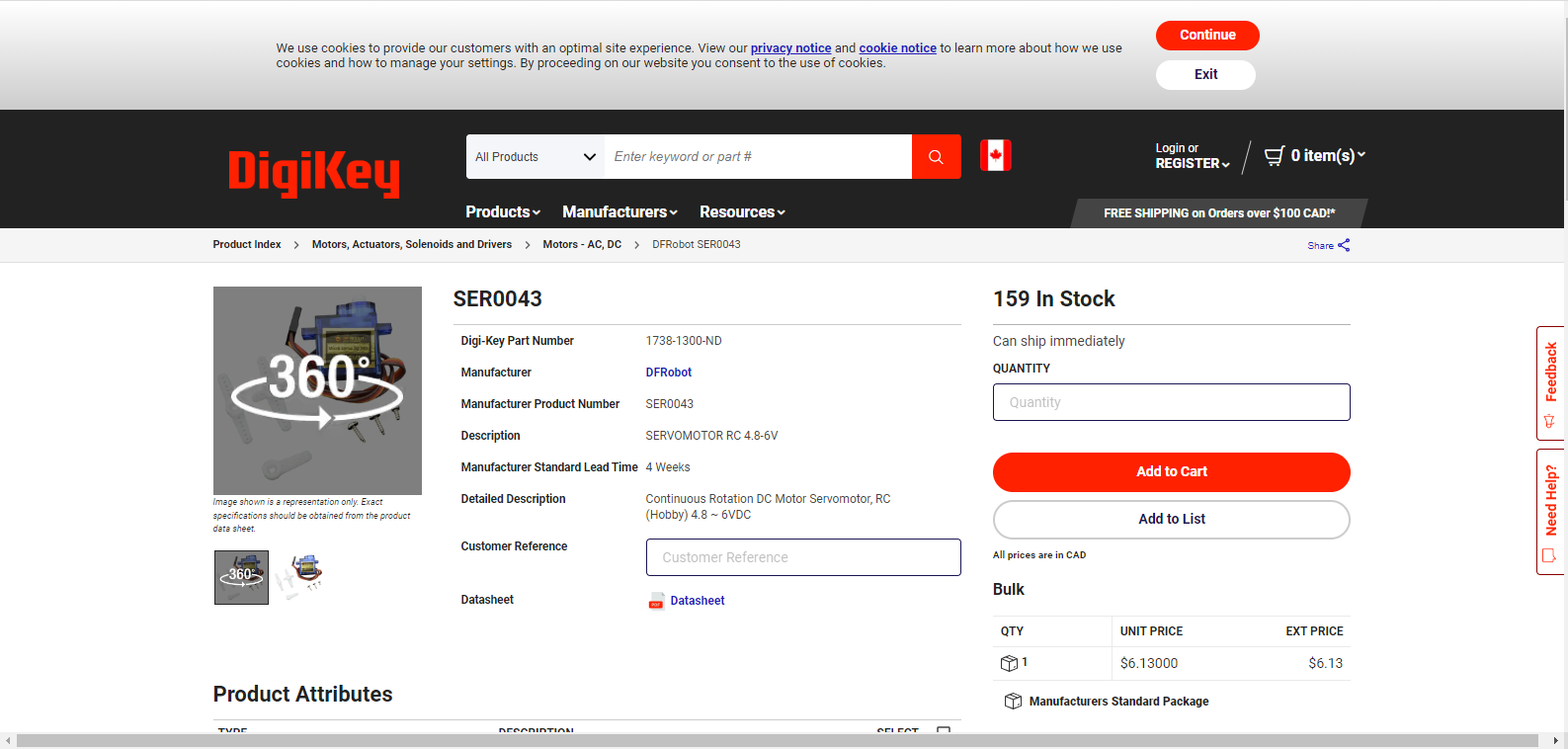Image resolution: width=1568 pixels, height=749 pixels.
Task: Open the Login or Register dropdown
Action: [1193, 156]
